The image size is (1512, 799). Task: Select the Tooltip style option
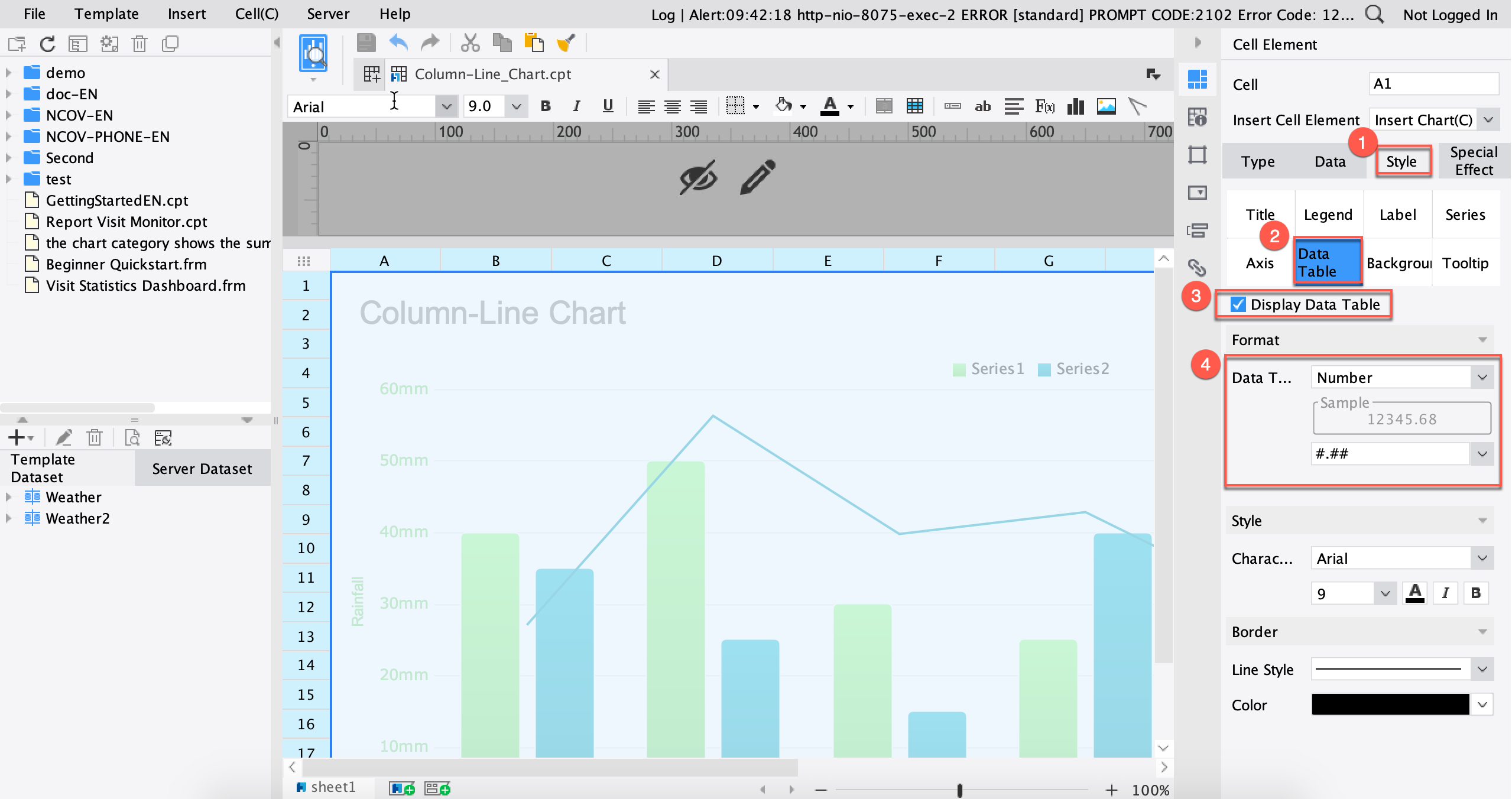click(1465, 263)
